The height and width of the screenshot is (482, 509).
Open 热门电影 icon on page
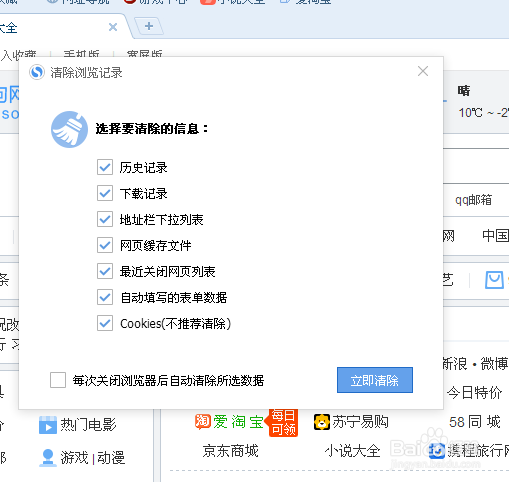48,425
